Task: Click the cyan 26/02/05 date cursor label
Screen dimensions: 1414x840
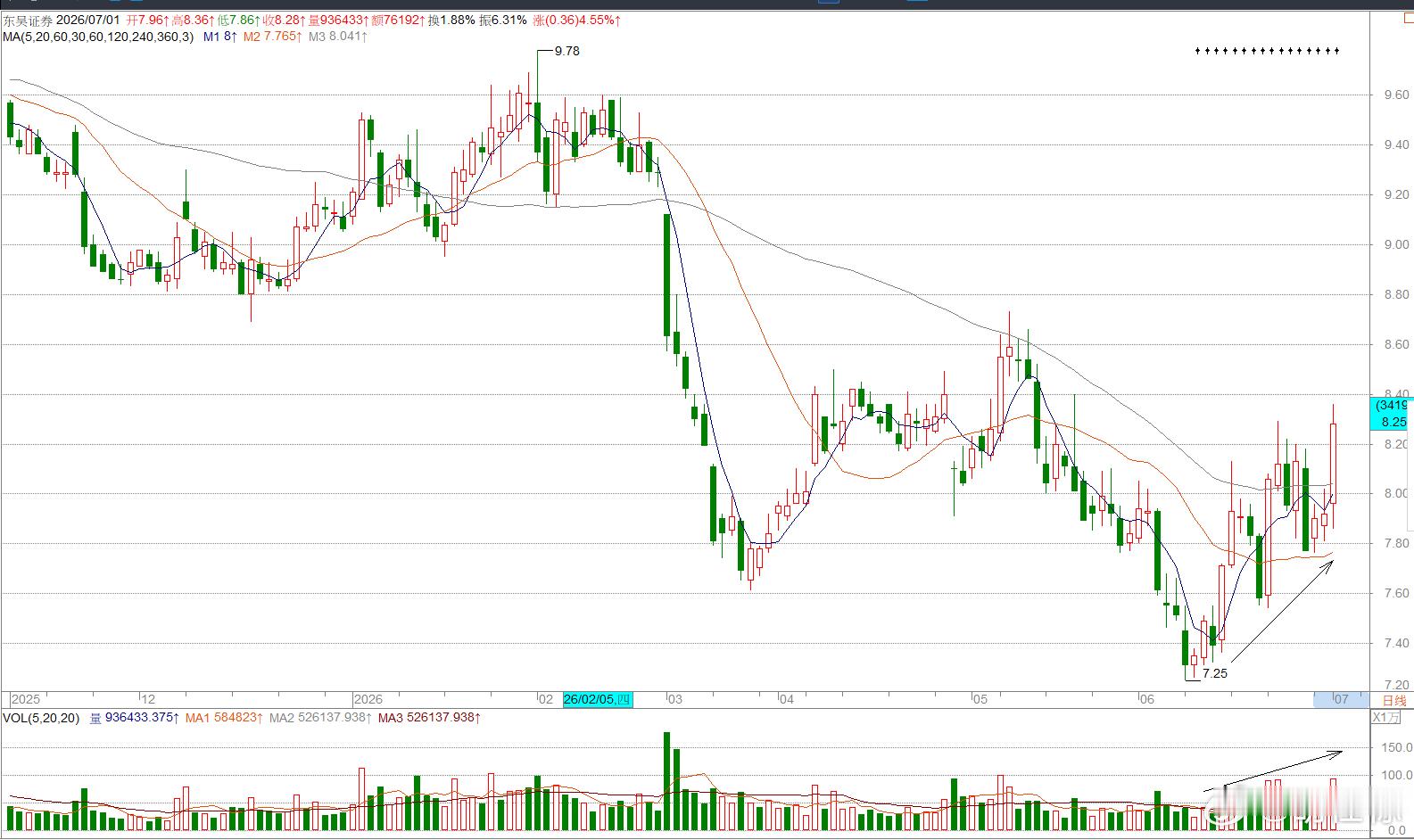Action: click(x=598, y=699)
